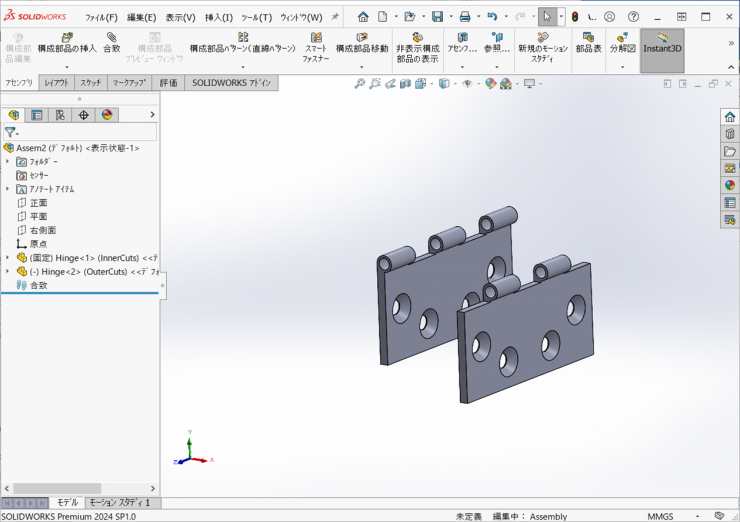740x522 pixels.
Task: Open the ConfigurationManager tab icon
Action: click(60, 115)
